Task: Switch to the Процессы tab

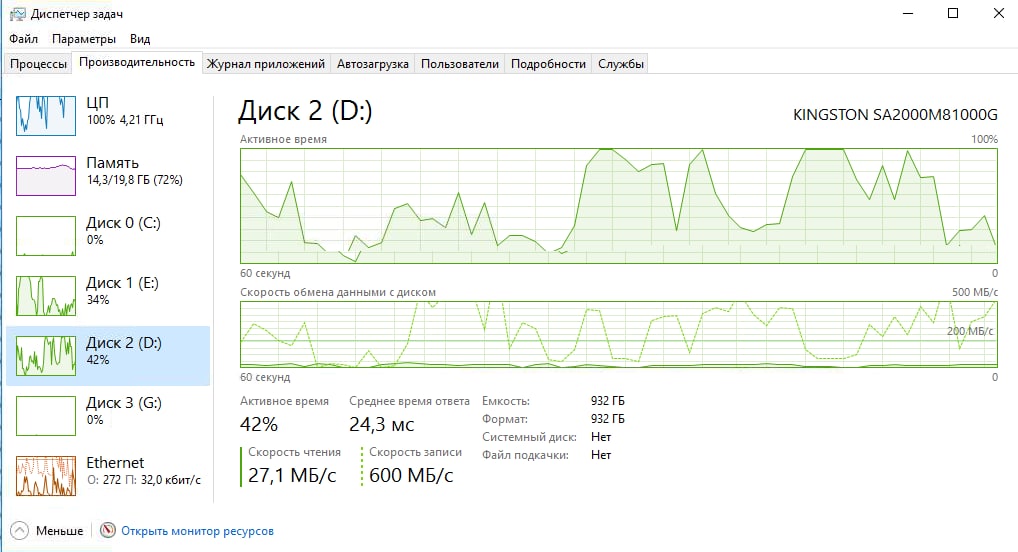Action: coord(38,64)
